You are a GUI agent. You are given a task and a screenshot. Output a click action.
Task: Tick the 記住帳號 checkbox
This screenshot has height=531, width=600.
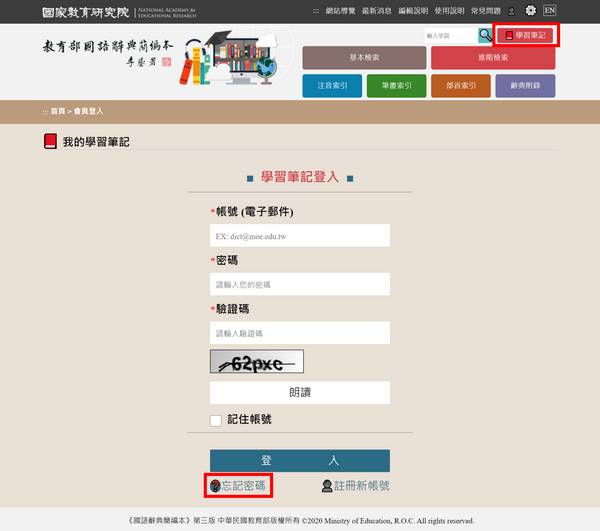216,420
